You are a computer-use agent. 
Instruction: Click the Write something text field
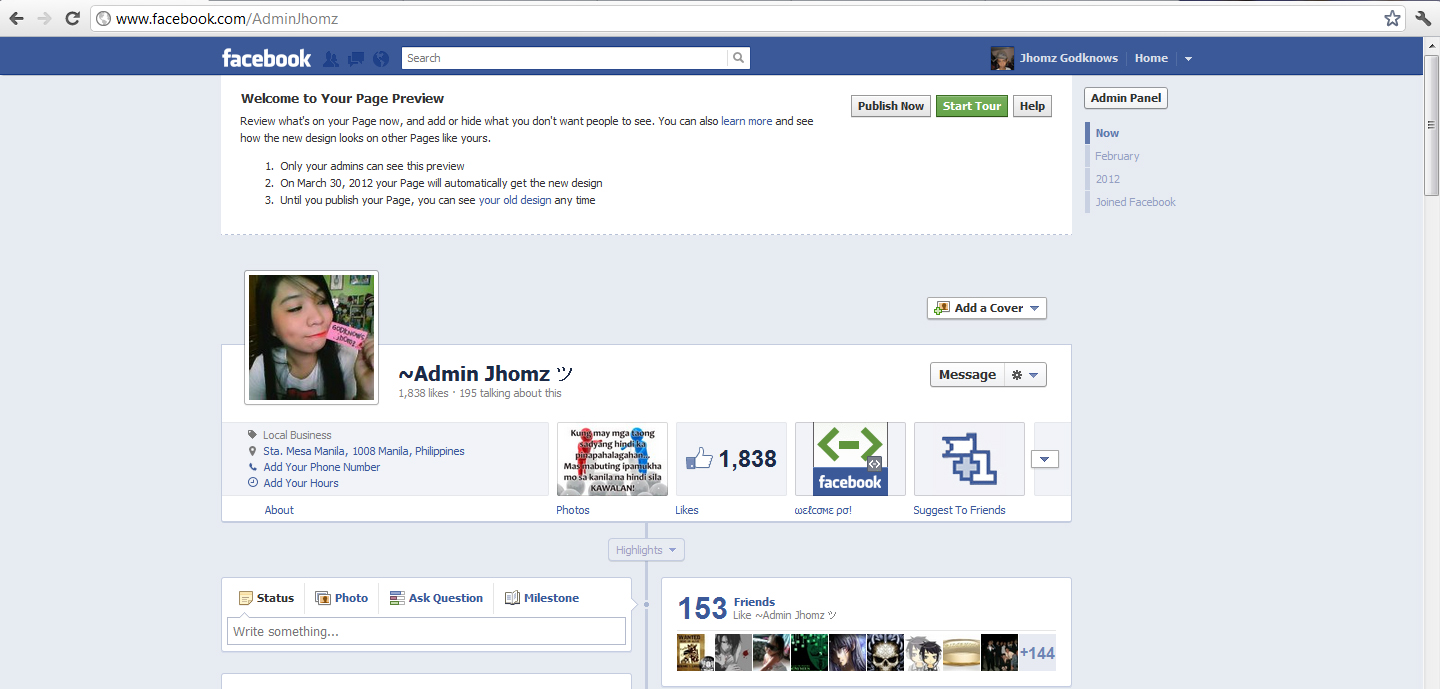click(426, 631)
